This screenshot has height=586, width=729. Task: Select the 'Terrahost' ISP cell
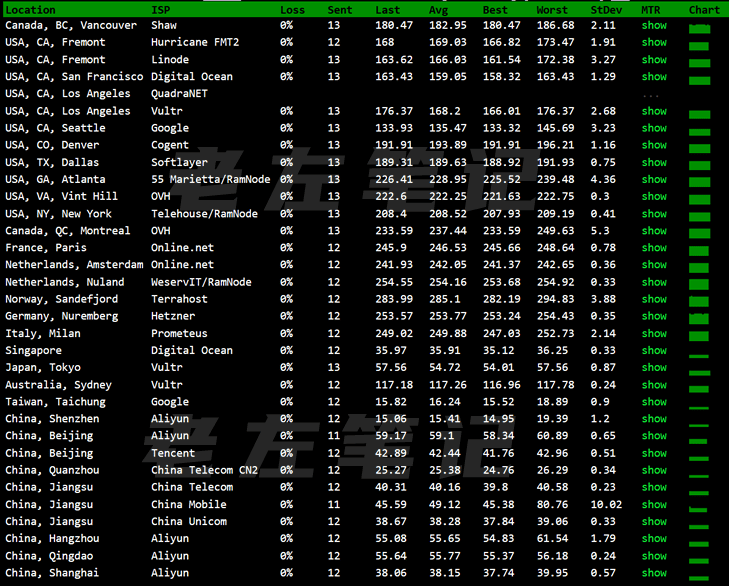[x=179, y=299]
